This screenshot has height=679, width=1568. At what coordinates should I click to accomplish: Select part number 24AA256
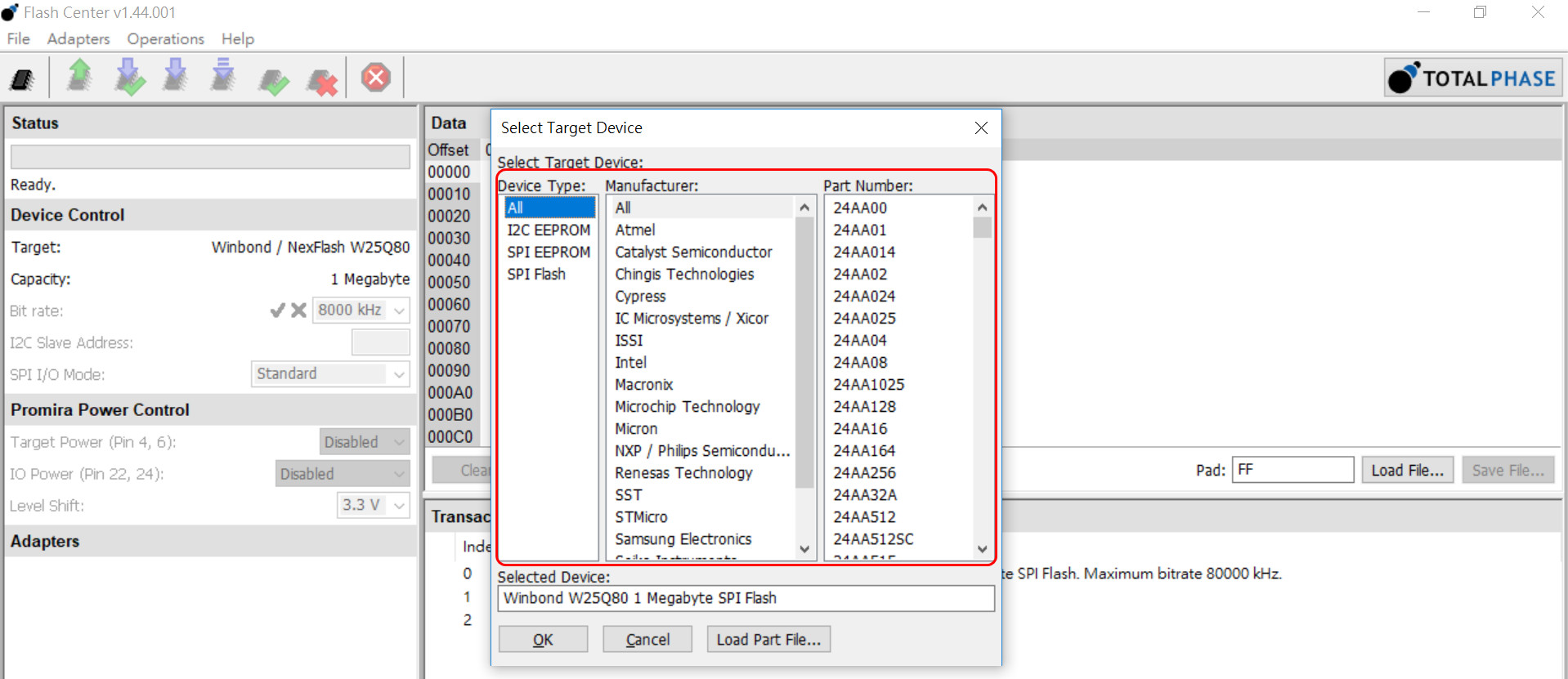[864, 472]
